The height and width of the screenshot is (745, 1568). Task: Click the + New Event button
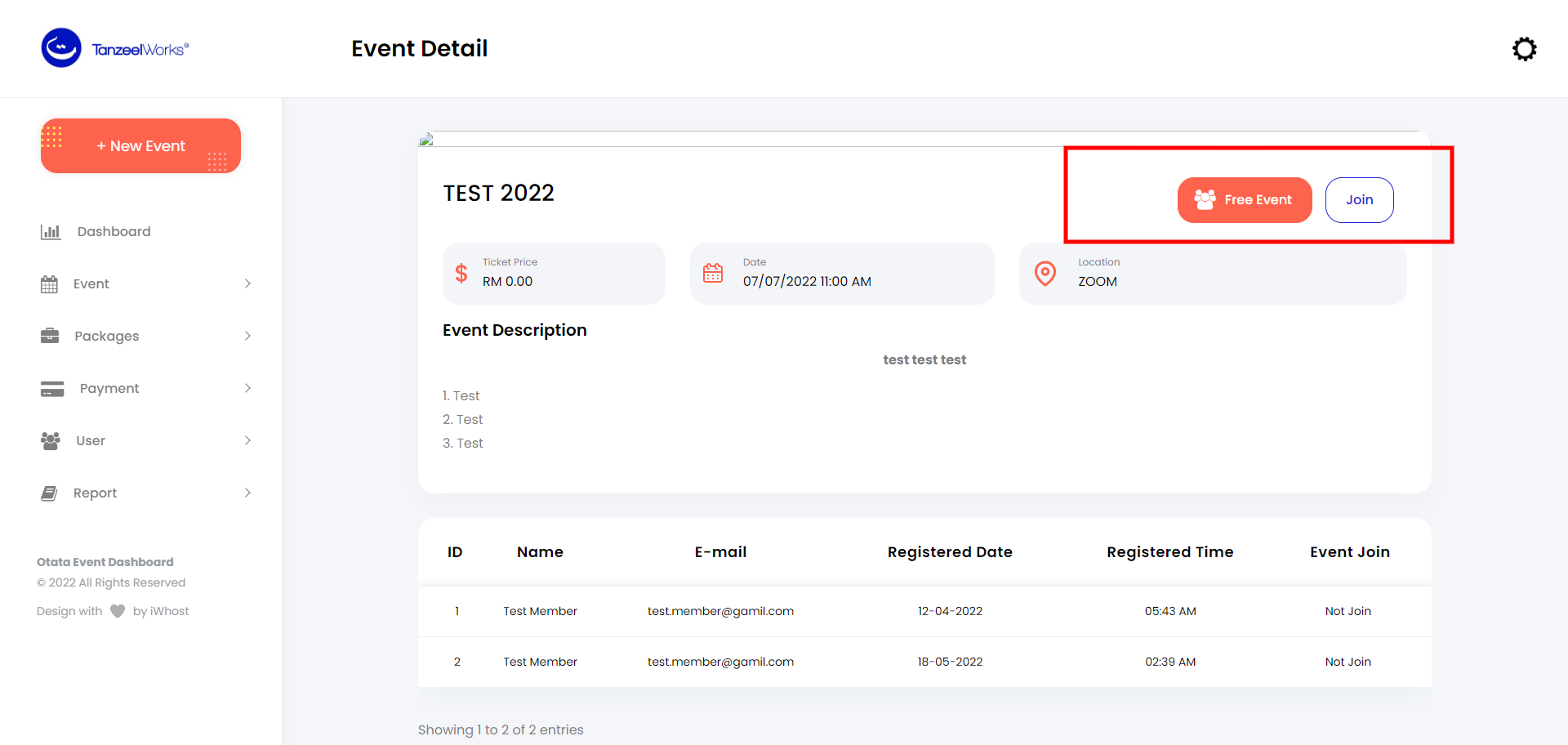click(x=140, y=146)
